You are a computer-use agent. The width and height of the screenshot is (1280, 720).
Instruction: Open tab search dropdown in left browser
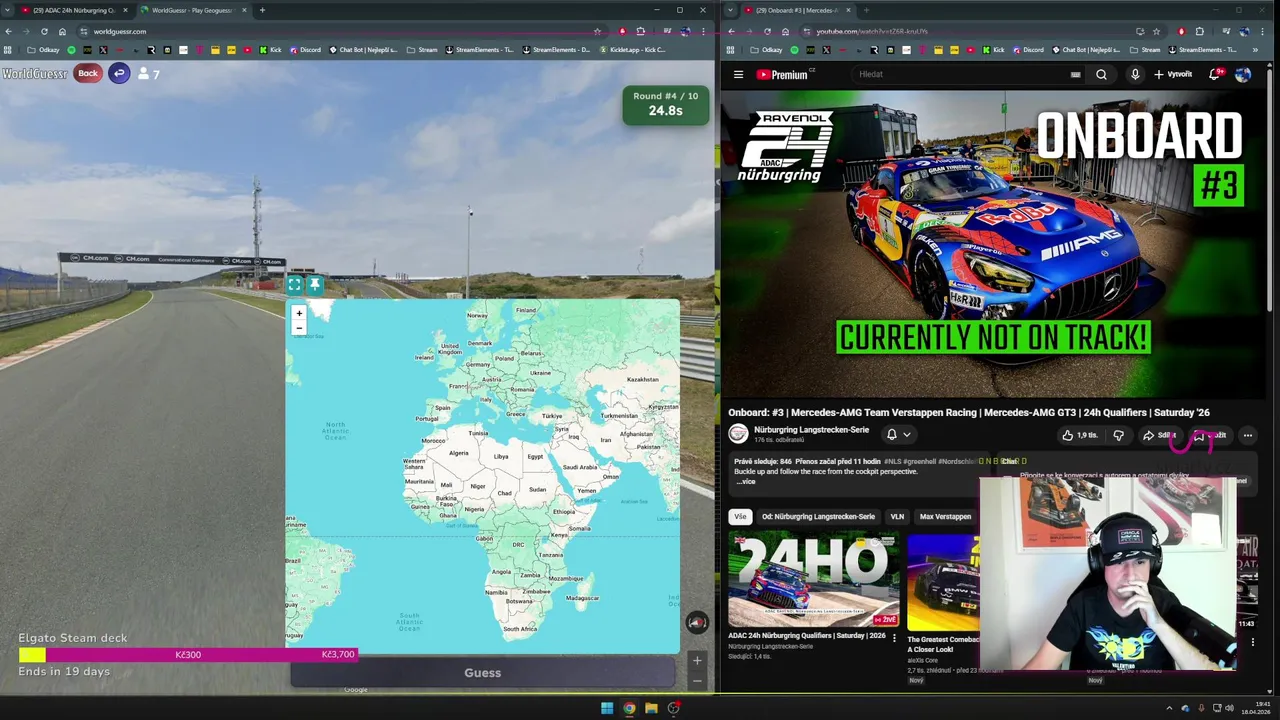7,10
